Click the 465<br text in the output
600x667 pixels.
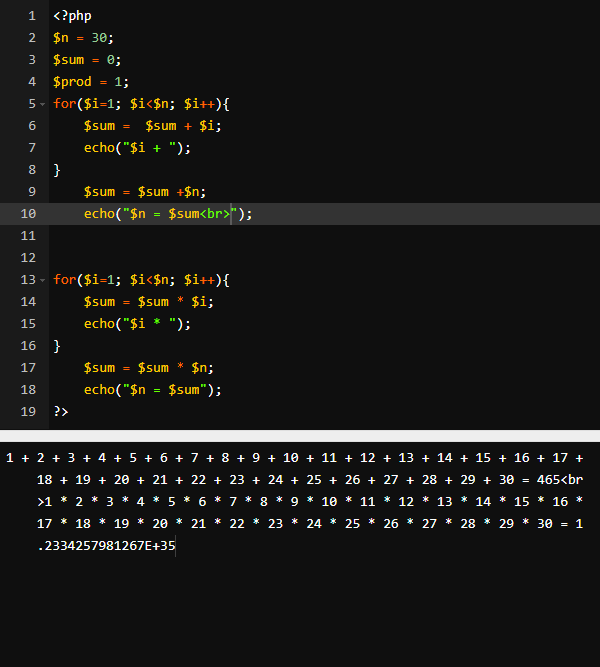[x=560, y=480]
